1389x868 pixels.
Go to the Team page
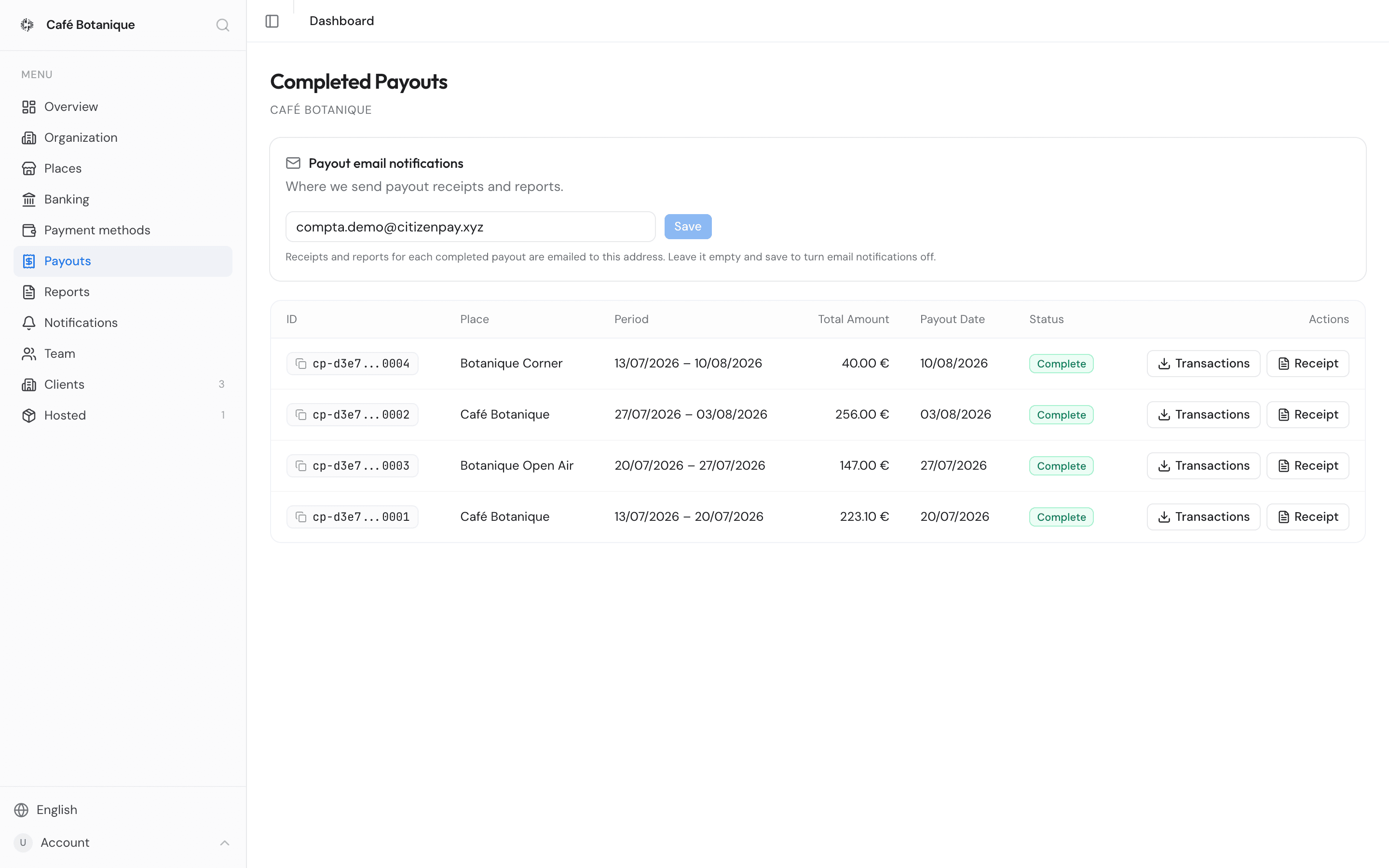pyautogui.click(x=123, y=353)
